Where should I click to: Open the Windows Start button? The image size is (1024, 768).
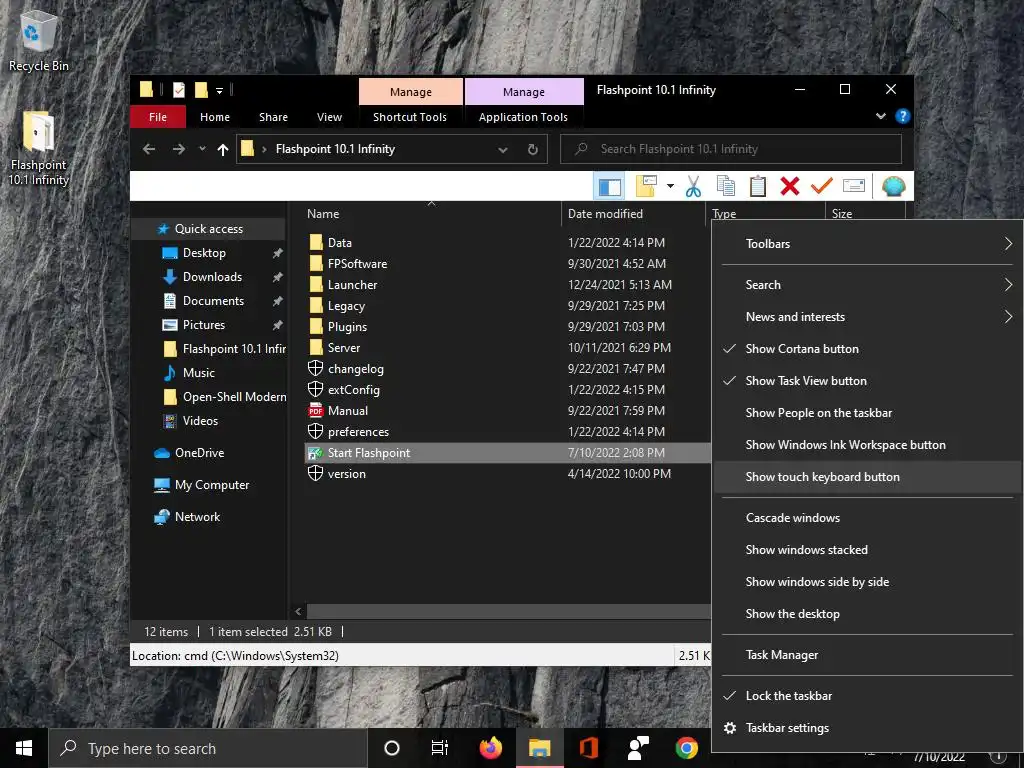pyautogui.click(x=24, y=748)
